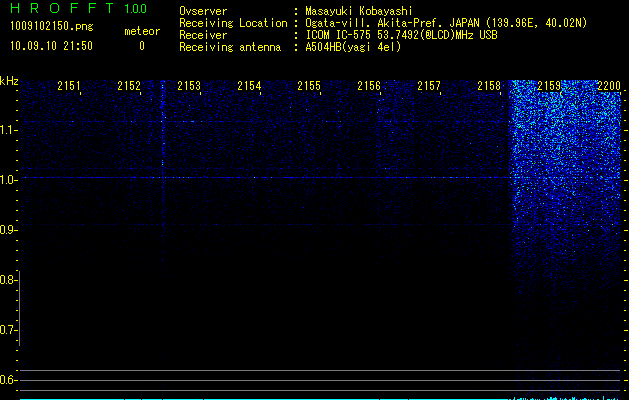
Task: Click the 2154 time marker
Action: pos(249,86)
